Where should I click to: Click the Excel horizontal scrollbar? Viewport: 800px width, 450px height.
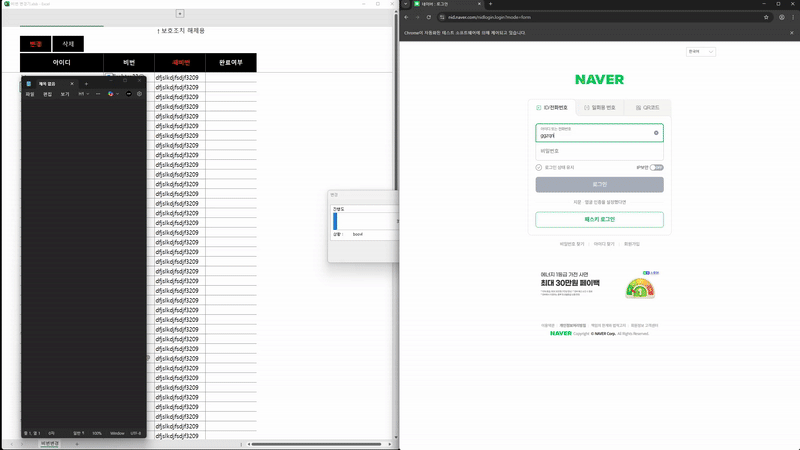coord(316,444)
